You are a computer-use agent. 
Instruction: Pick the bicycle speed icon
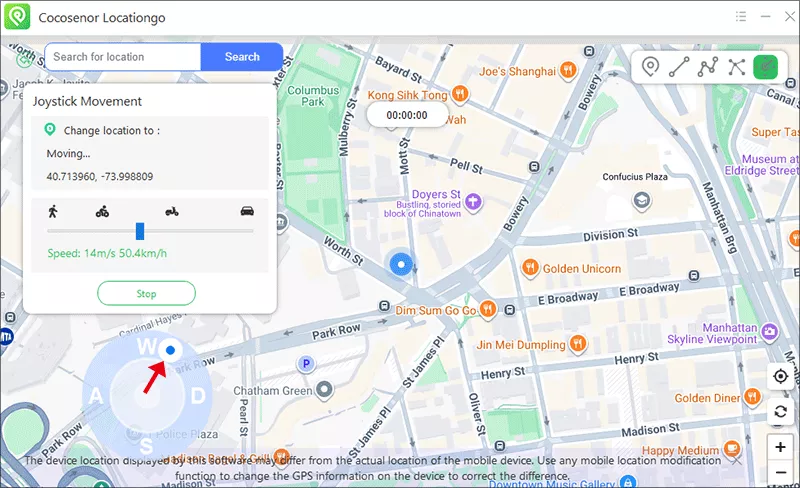click(102, 211)
